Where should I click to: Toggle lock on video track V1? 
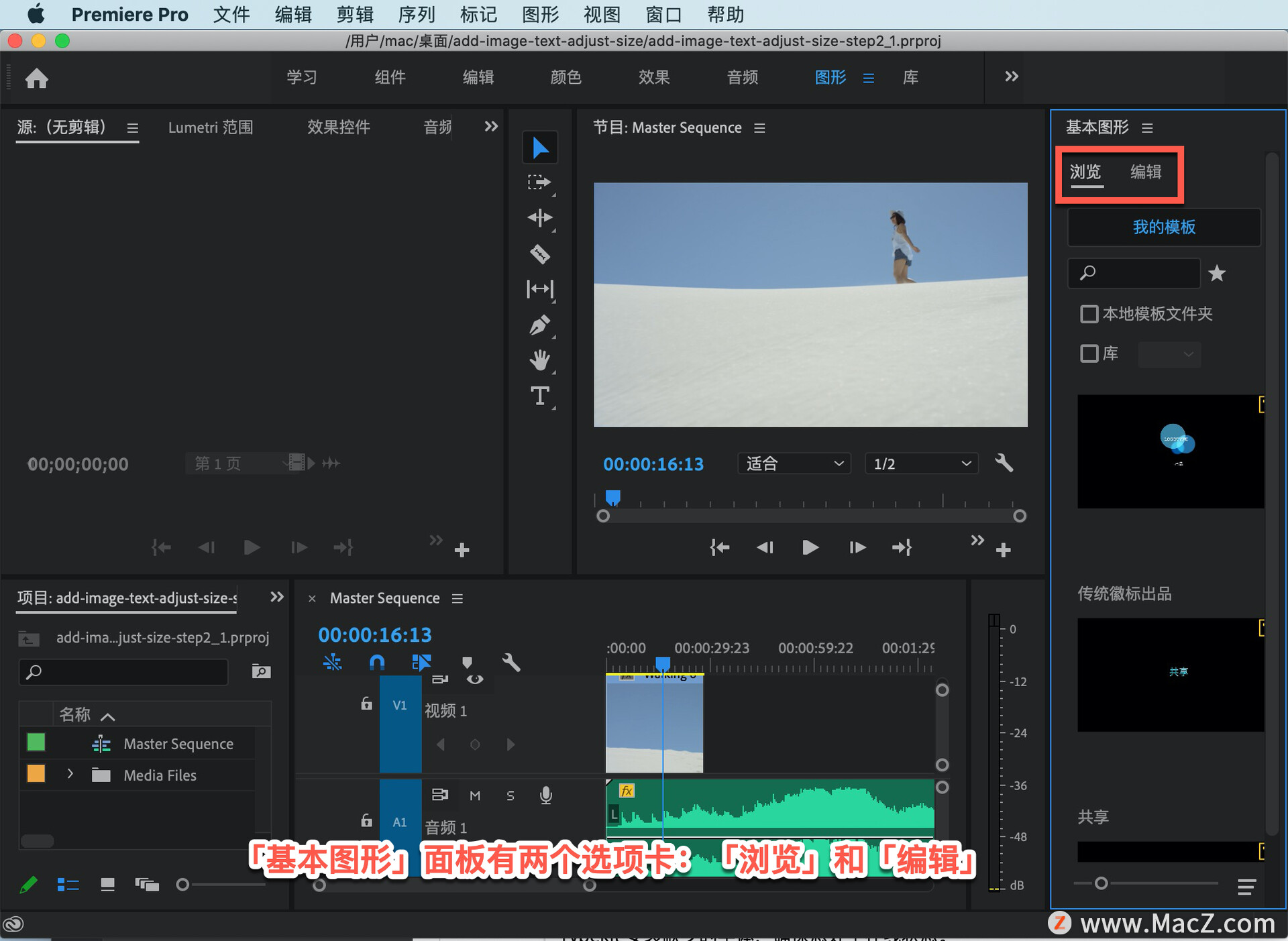tap(366, 703)
